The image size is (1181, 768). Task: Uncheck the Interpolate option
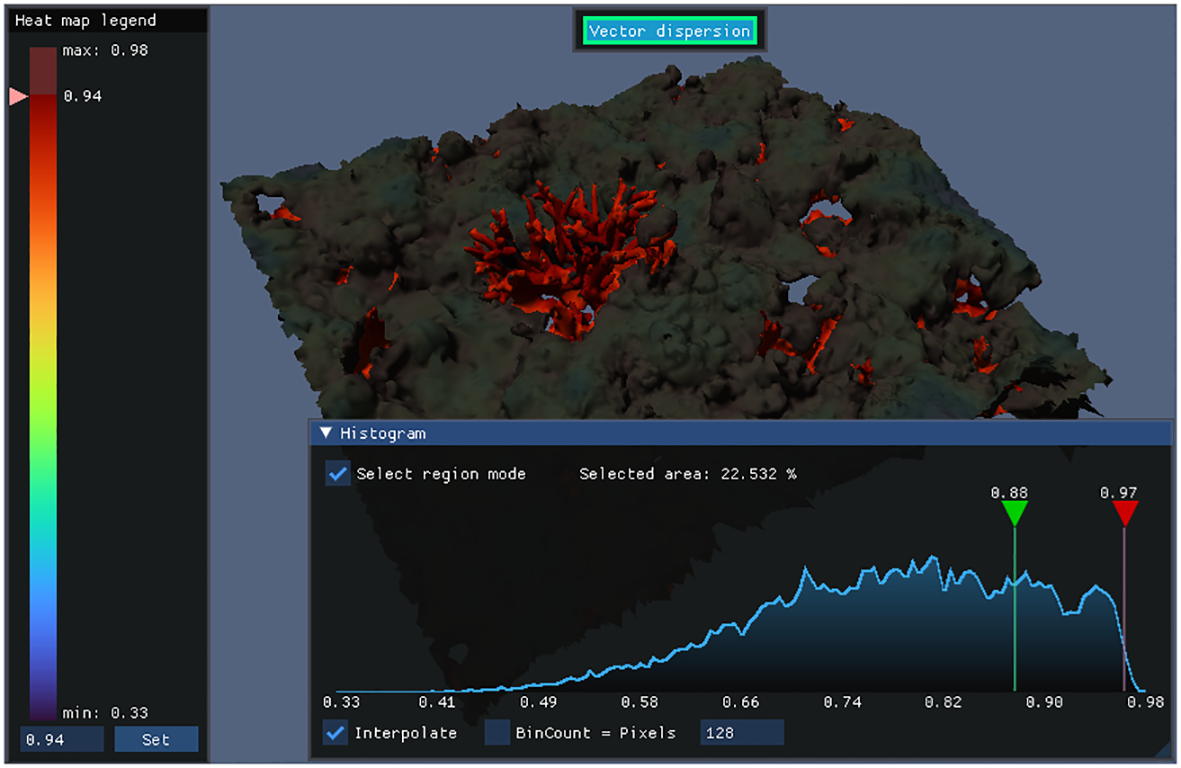(x=336, y=733)
